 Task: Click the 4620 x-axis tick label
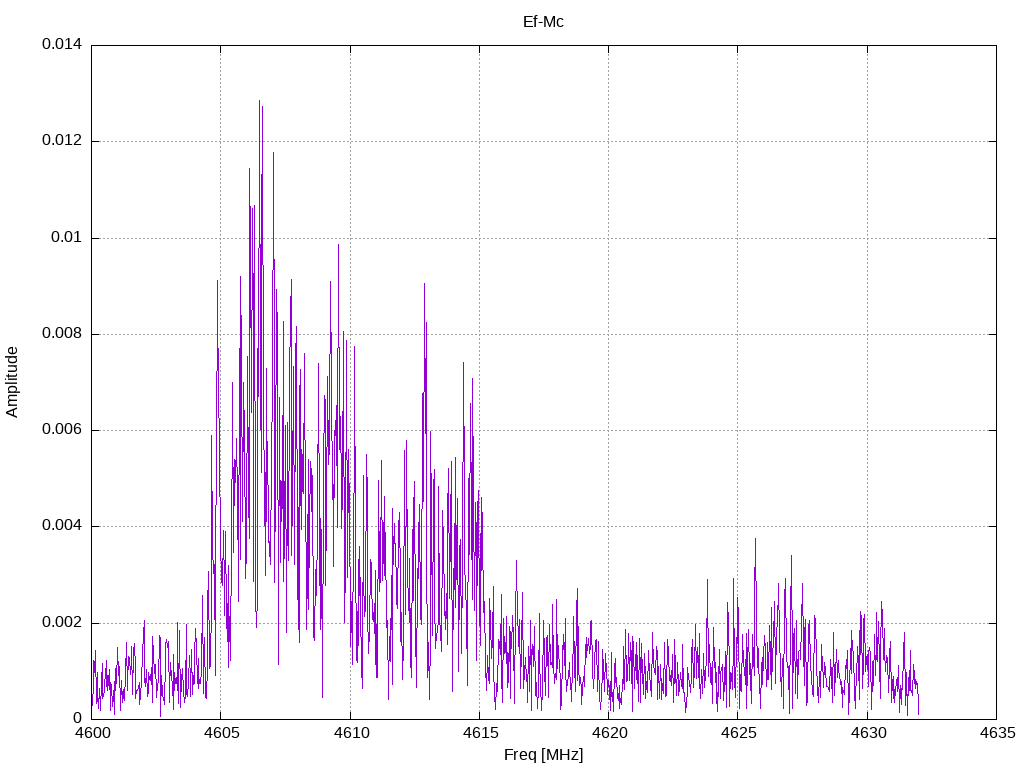click(608, 733)
